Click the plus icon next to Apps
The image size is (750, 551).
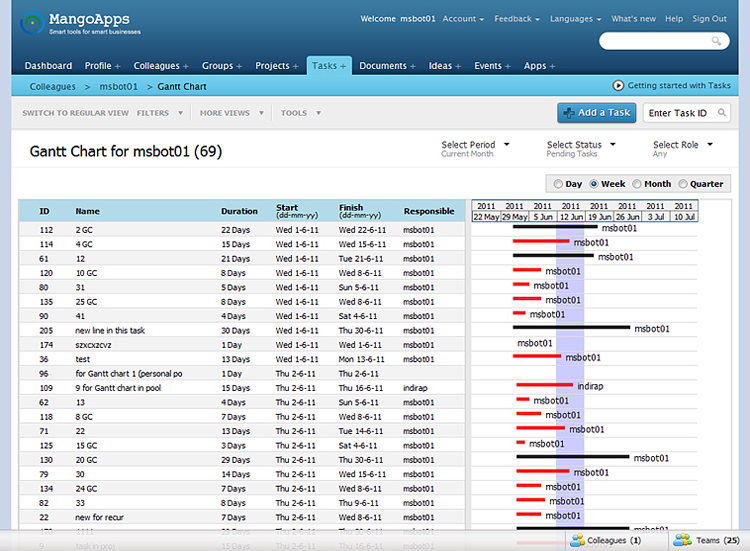click(552, 66)
